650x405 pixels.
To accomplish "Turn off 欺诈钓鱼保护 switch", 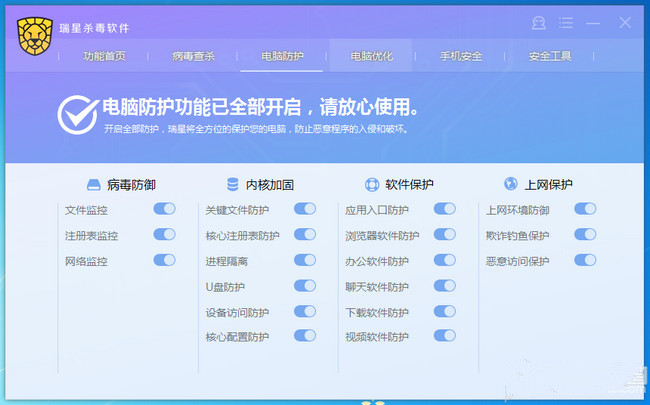I will (x=584, y=235).
